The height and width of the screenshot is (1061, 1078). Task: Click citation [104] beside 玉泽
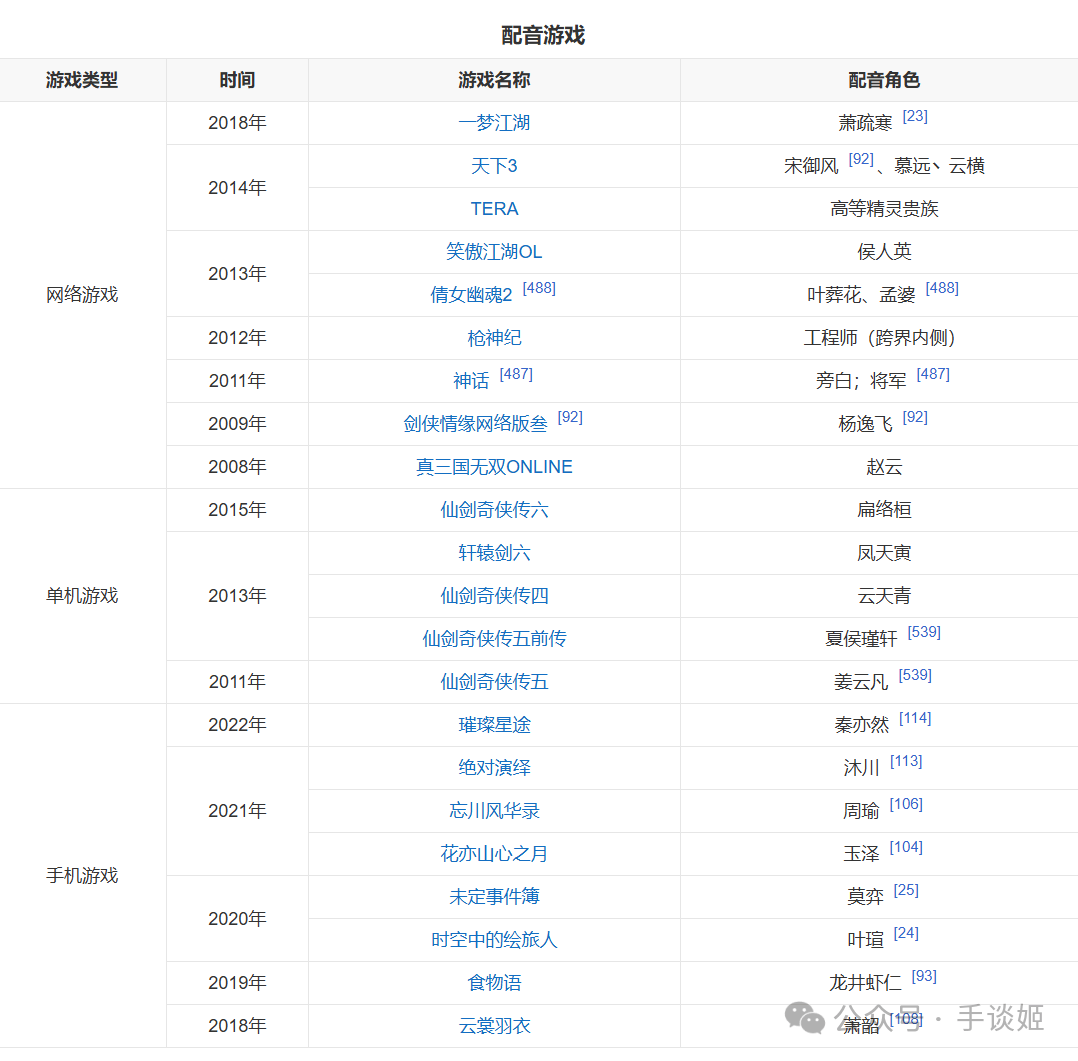click(x=906, y=847)
